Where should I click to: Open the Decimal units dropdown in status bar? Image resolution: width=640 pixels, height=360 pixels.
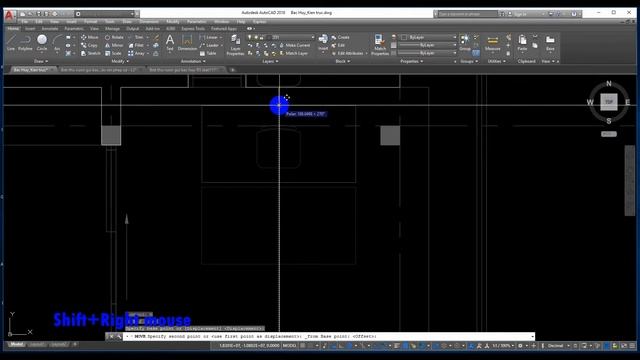pyautogui.click(x=558, y=345)
